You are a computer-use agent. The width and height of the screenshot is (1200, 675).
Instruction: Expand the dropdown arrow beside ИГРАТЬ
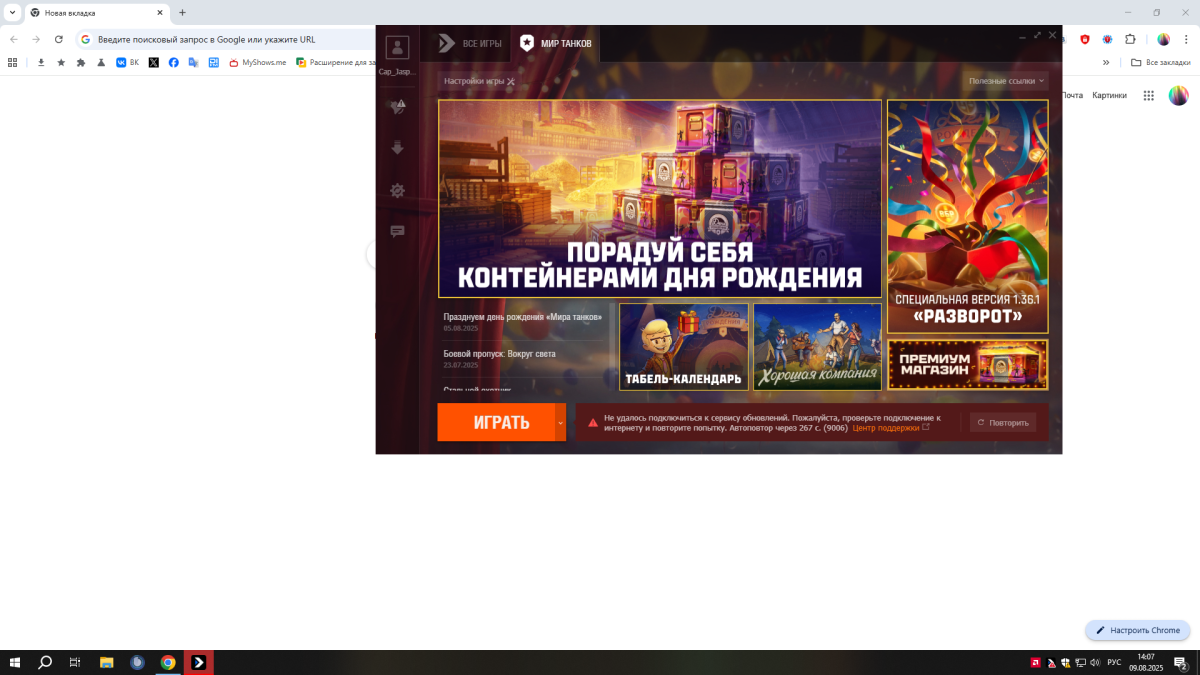click(x=561, y=422)
